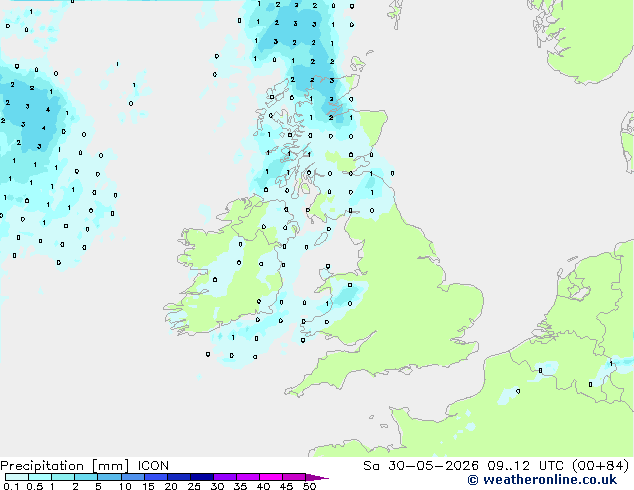Pick the palest legend swatch for 0.1–0.5 mm

click(x=17, y=477)
